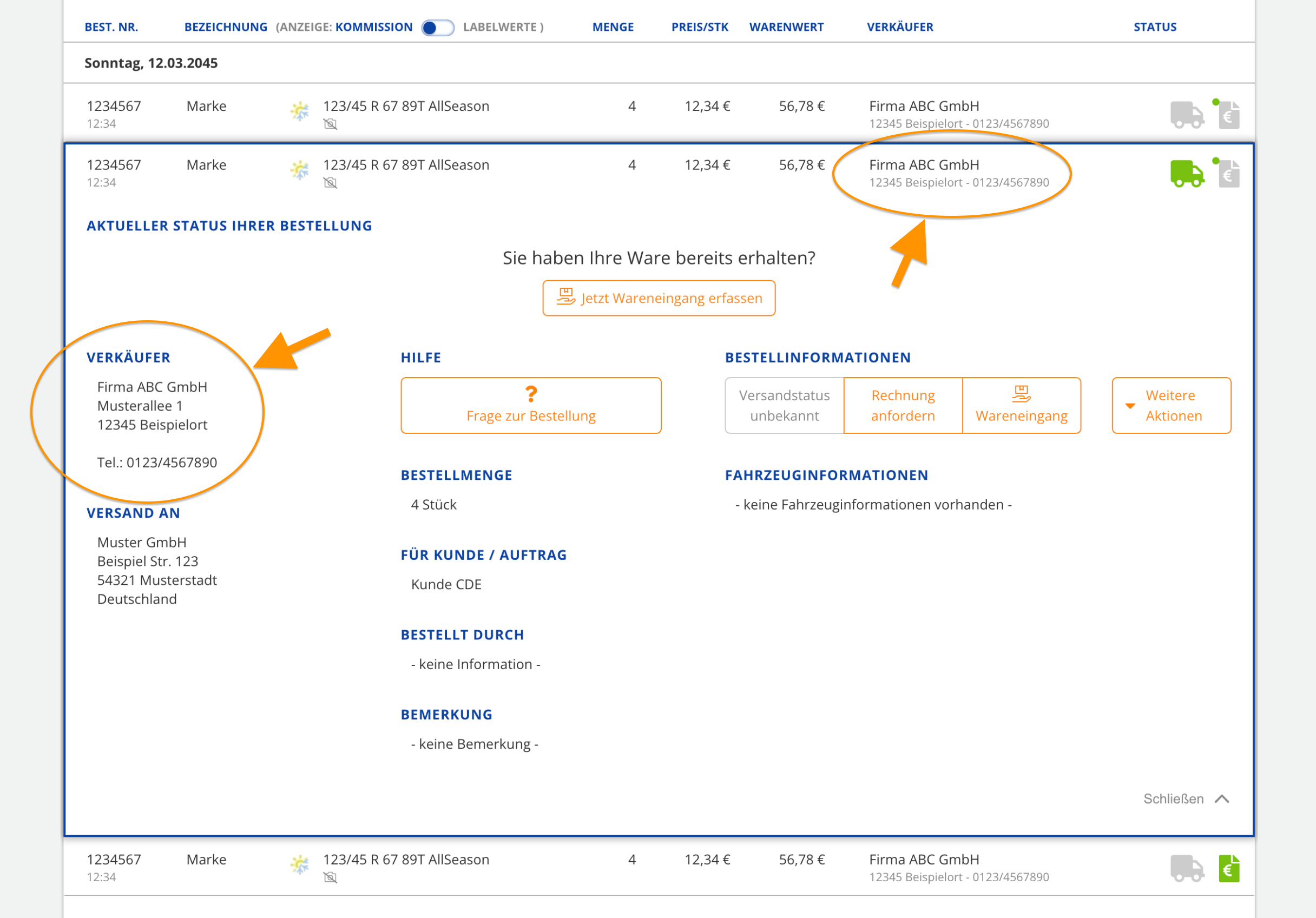The width and height of the screenshot is (1316, 918).
Task: Open the Weitere Aktionen dropdown
Action: pos(1171,405)
